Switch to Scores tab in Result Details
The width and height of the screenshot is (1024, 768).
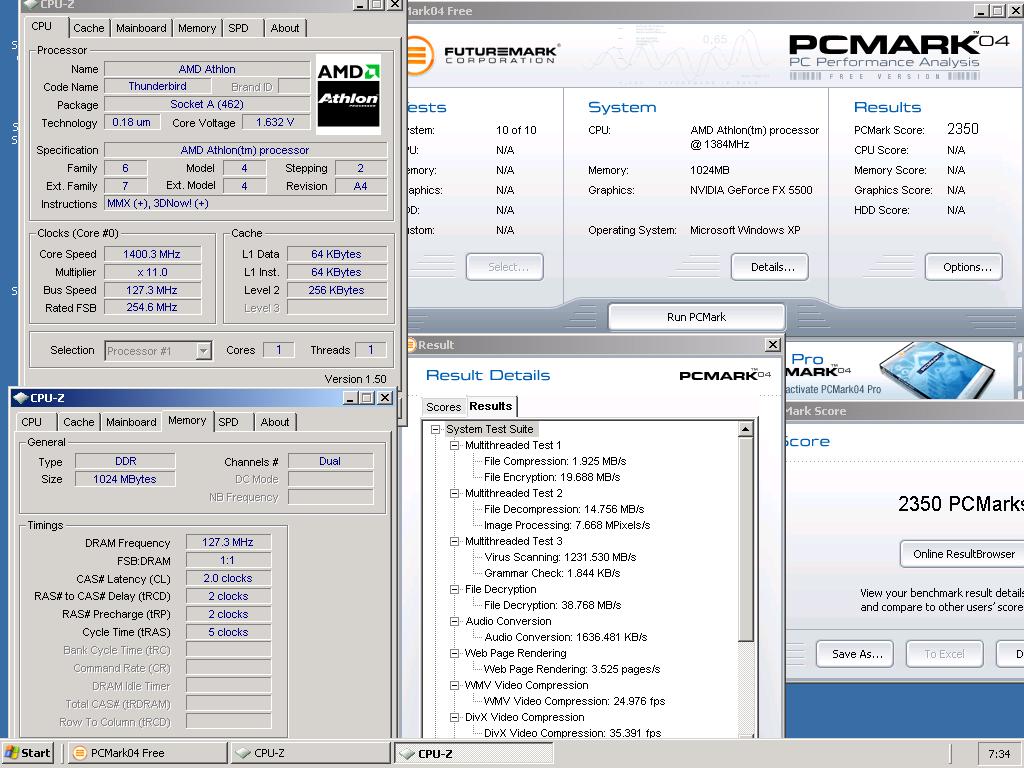443,407
